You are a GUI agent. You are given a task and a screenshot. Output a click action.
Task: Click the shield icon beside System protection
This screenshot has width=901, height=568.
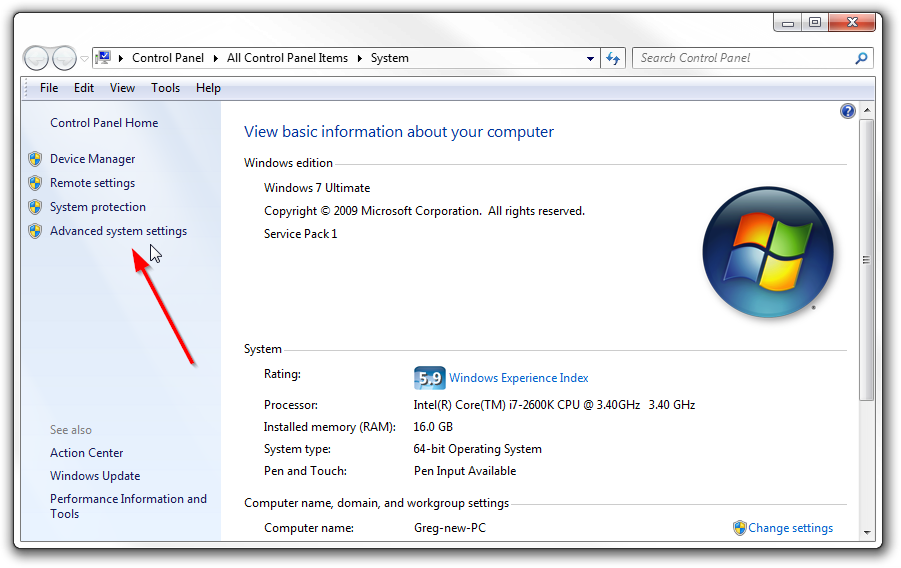pyautogui.click(x=35, y=207)
